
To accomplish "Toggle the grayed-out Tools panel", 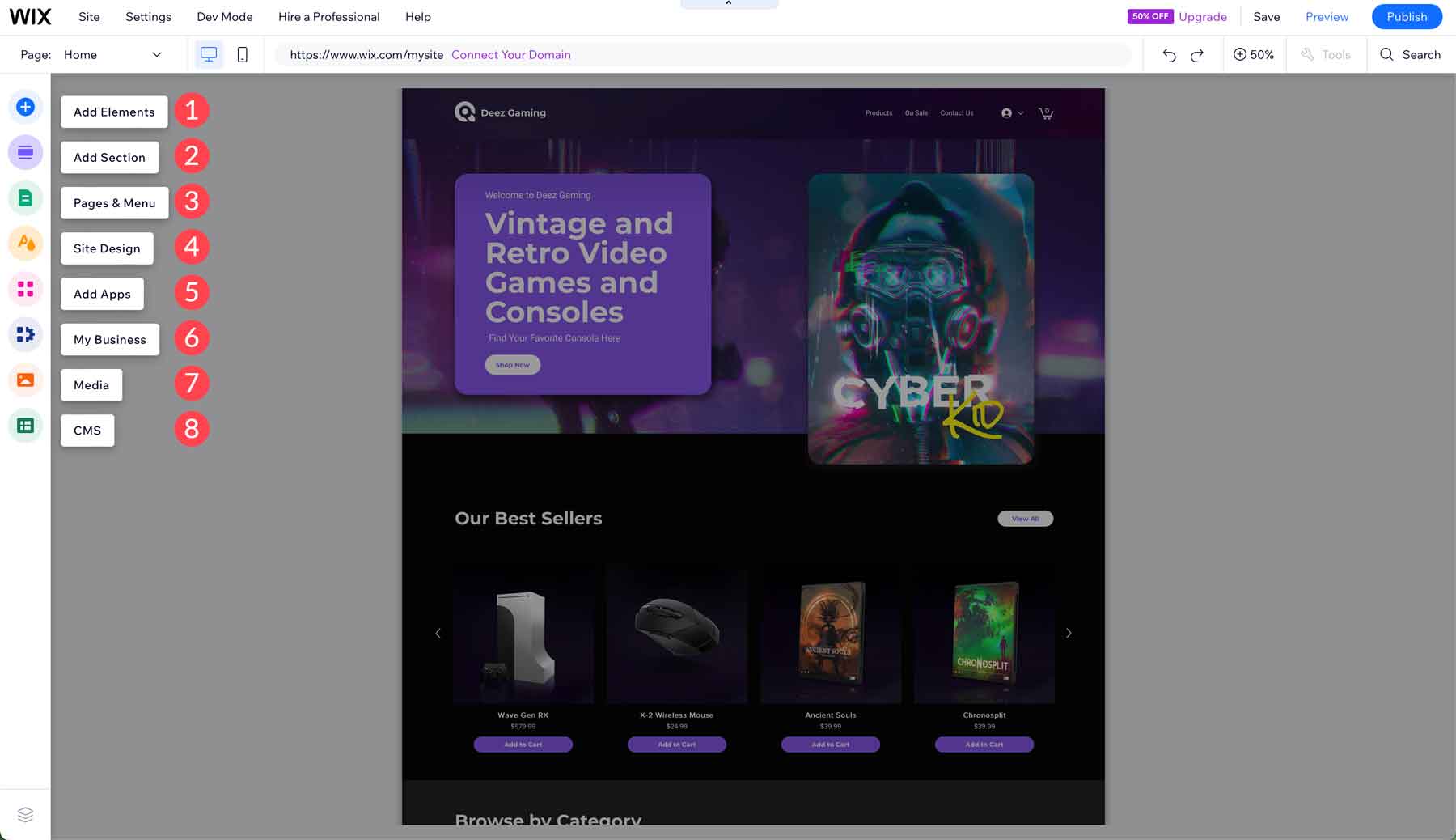I will click(x=1326, y=54).
